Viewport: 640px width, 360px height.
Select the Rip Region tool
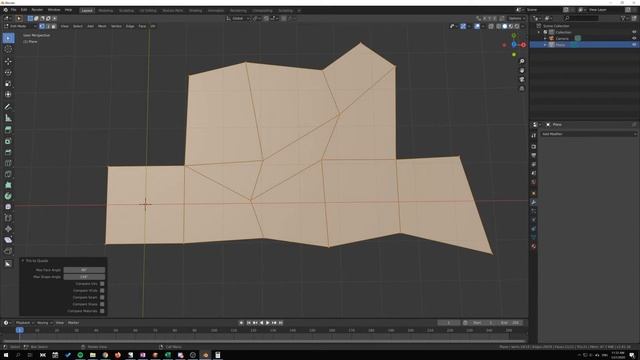(8, 251)
